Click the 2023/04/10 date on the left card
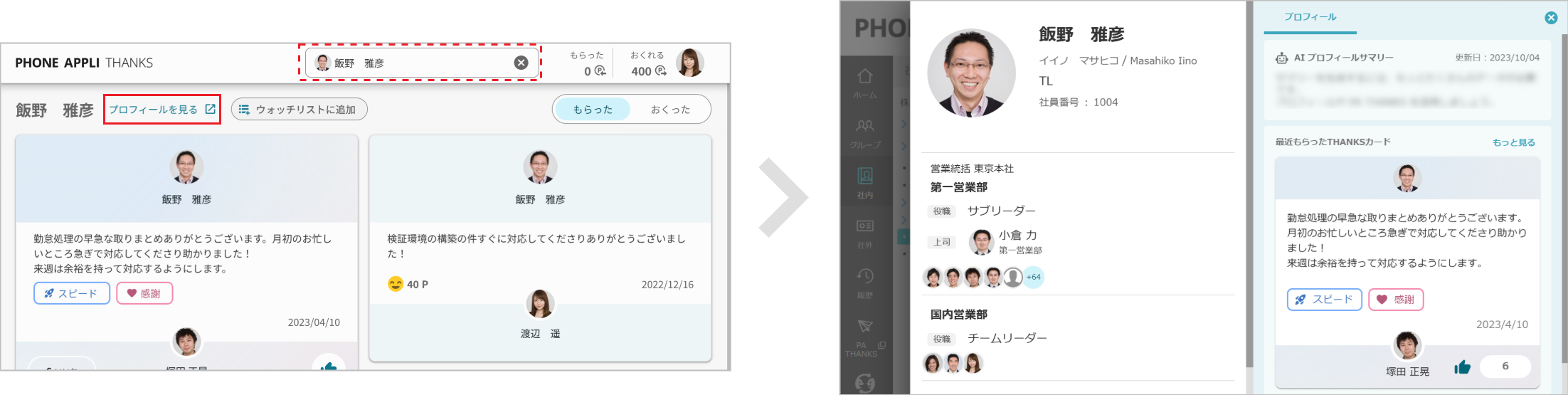The width and height of the screenshot is (1568, 395). point(314,322)
